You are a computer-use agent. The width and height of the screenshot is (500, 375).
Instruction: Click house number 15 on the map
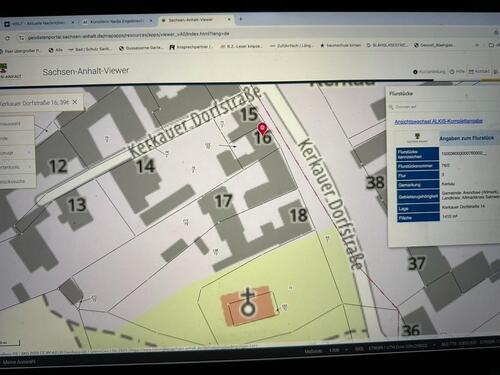point(249,114)
